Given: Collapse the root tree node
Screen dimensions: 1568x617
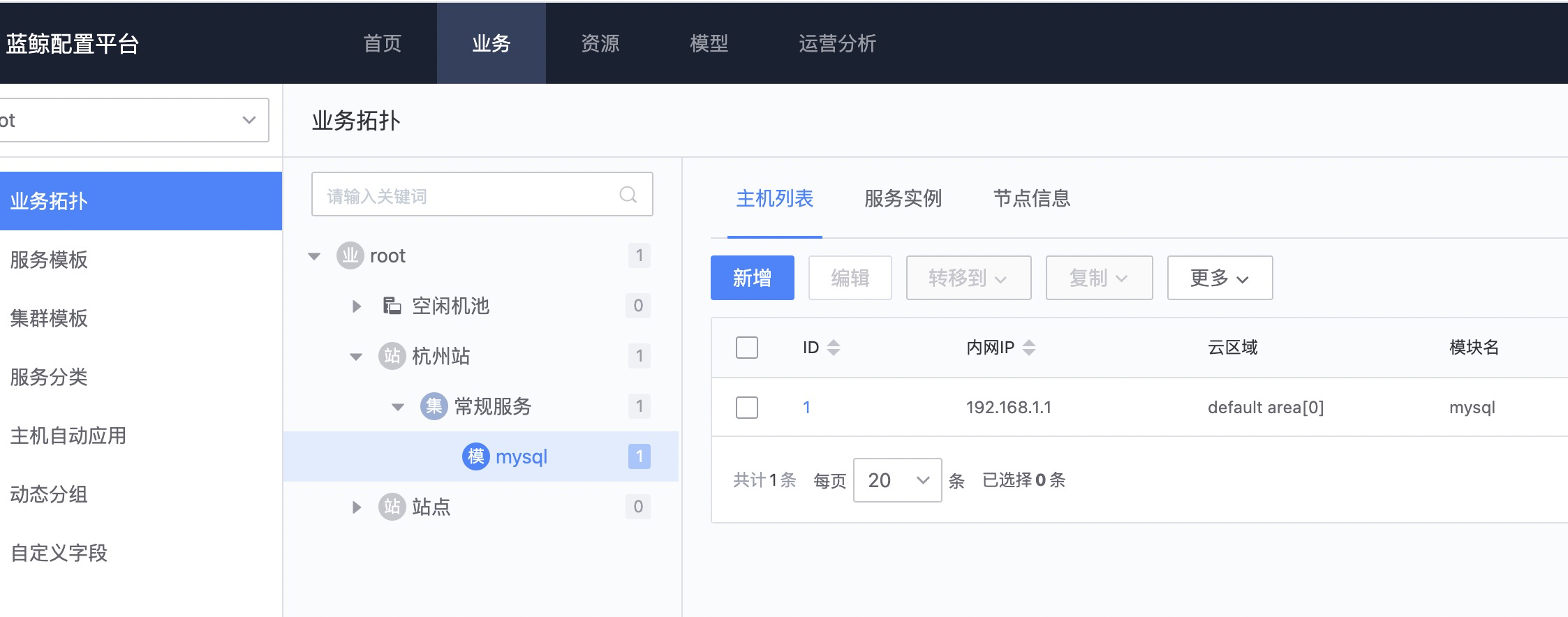Looking at the screenshot, I should 314,256.
